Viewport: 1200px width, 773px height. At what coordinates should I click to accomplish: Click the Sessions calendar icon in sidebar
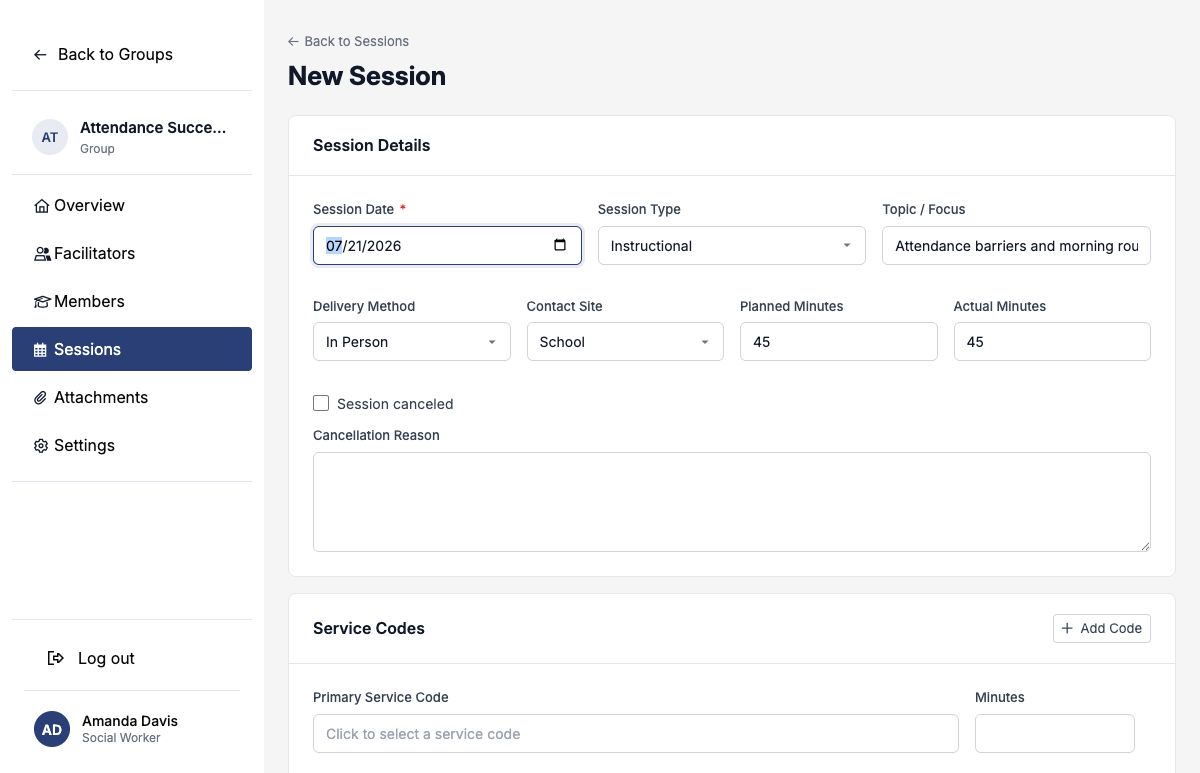pyautogui.click(x=41, y=350)
